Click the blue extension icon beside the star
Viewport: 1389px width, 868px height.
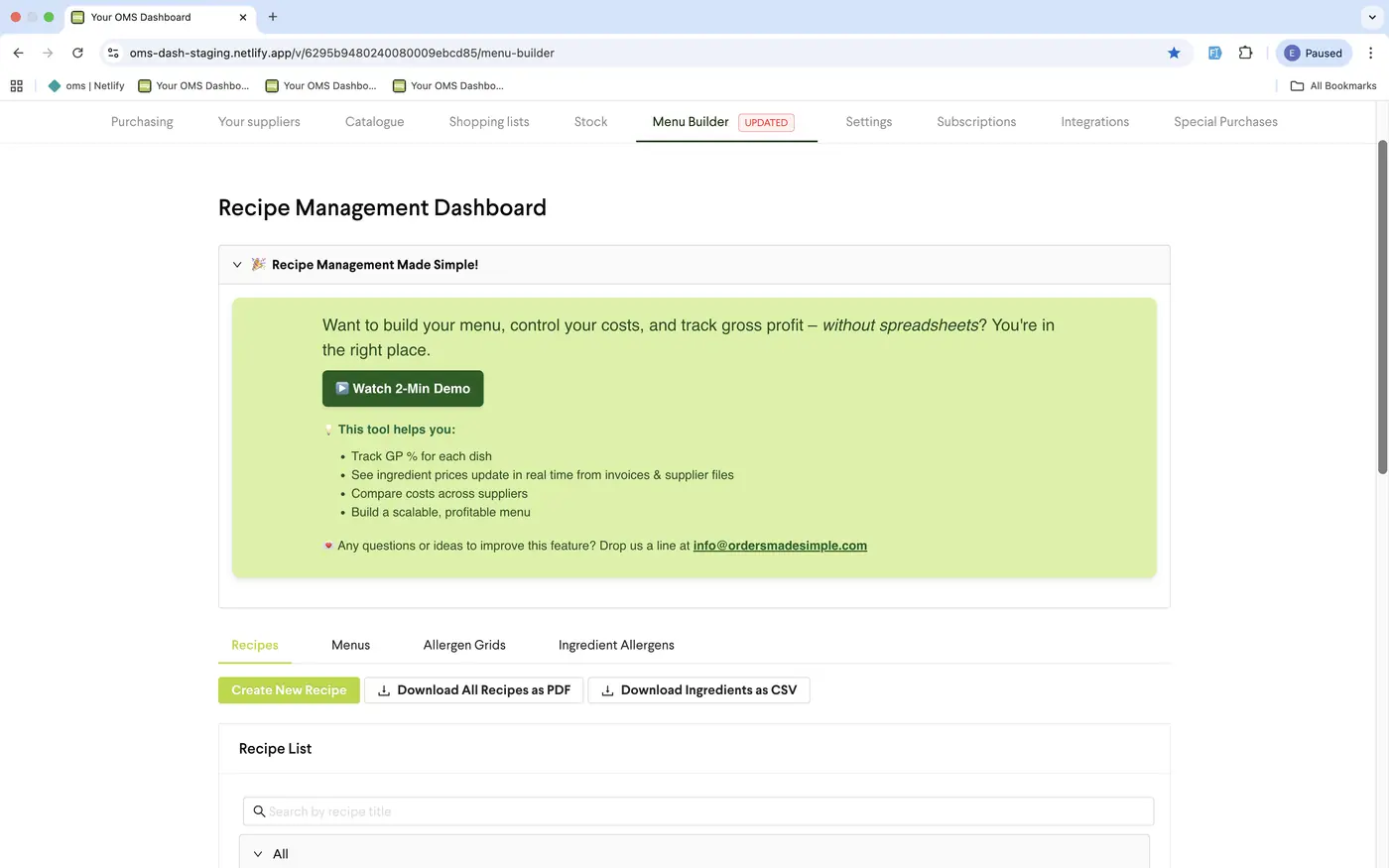1213,53
